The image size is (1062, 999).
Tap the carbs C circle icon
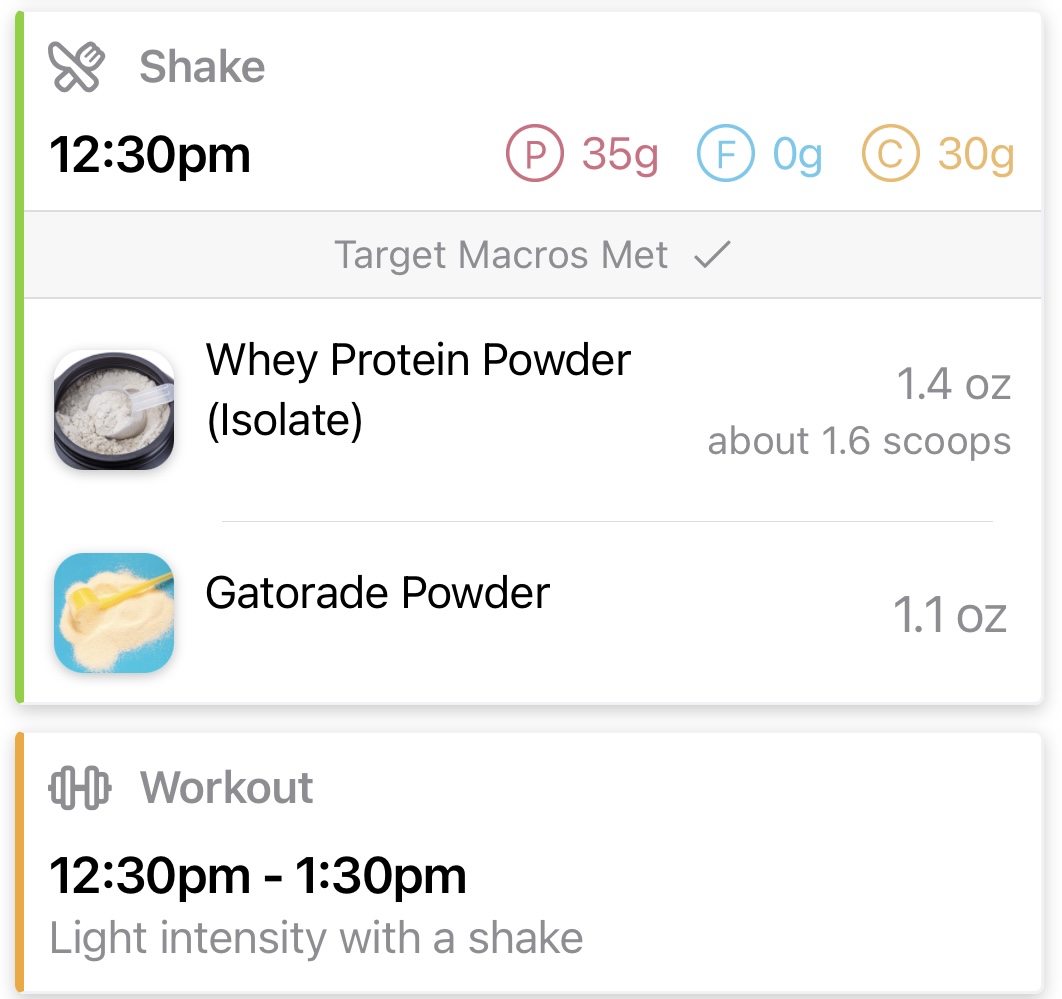(x=889, y=155)
